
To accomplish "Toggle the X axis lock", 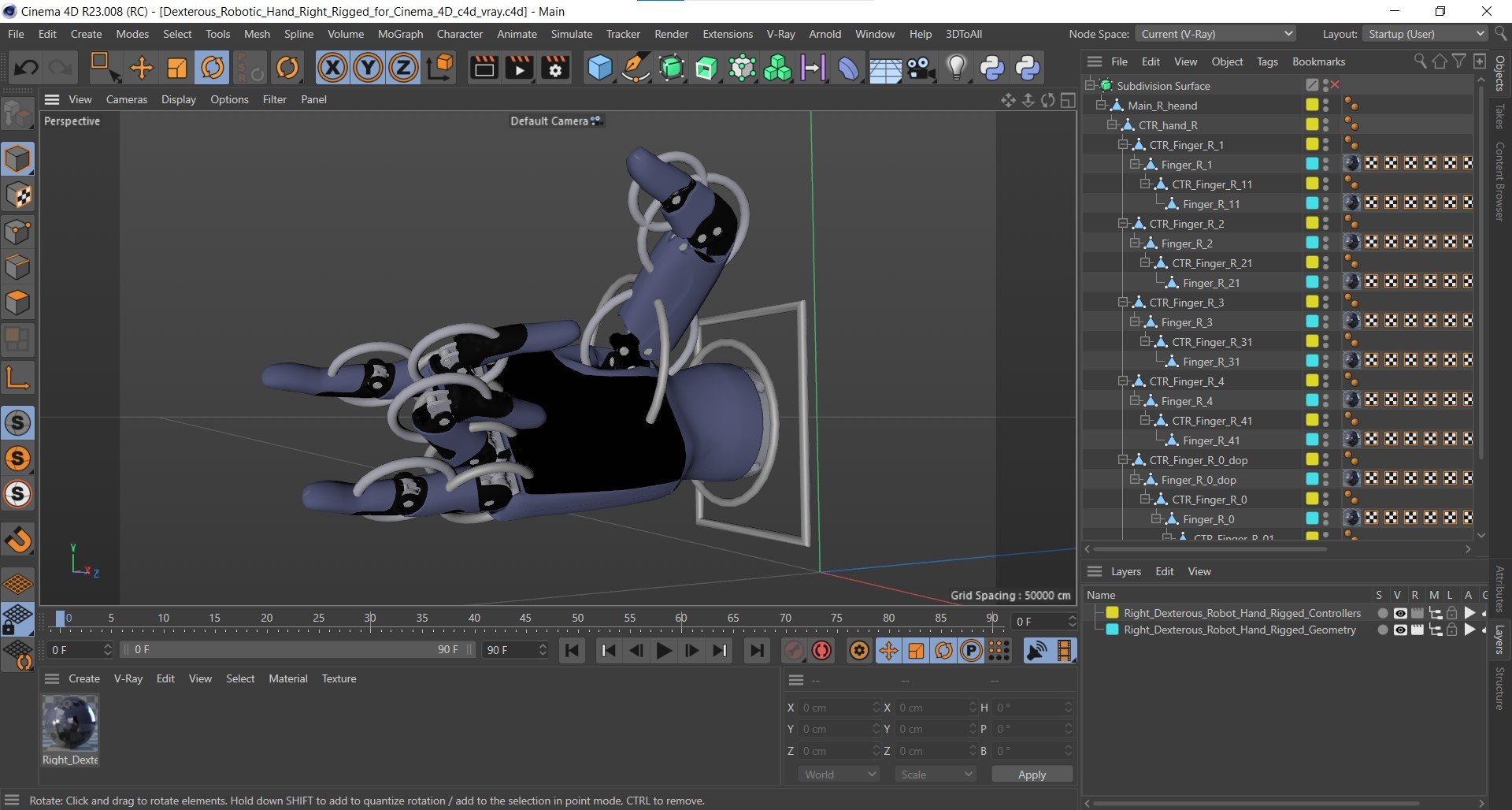I will pos(332,68).
